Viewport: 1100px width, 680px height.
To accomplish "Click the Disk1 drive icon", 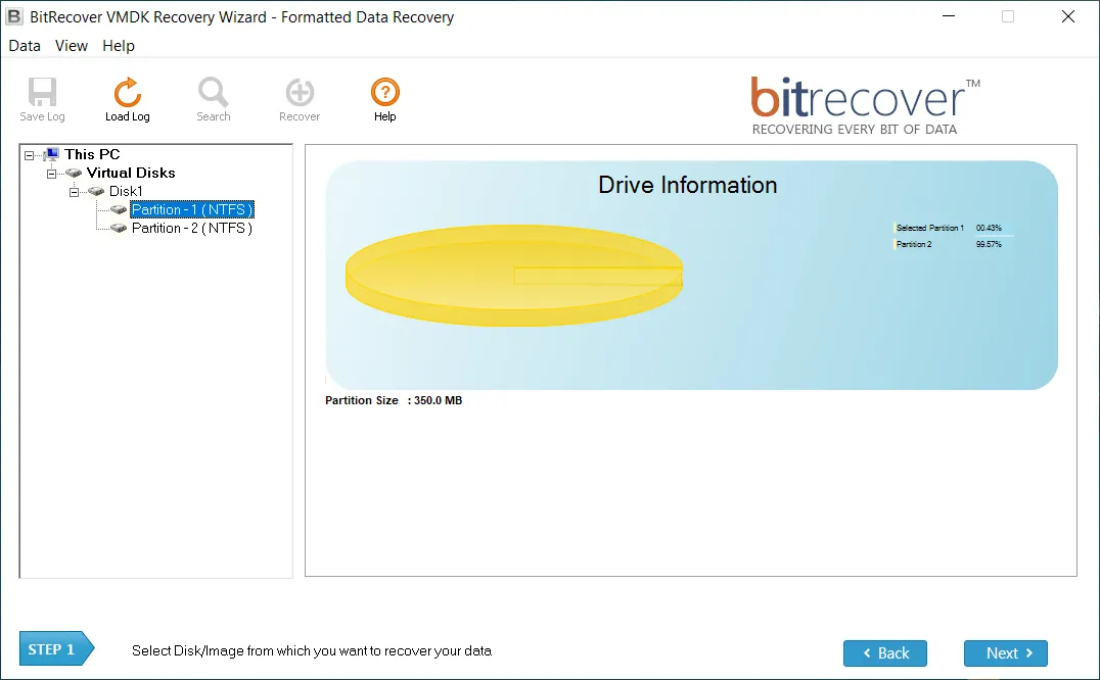I will click(97, 191).
